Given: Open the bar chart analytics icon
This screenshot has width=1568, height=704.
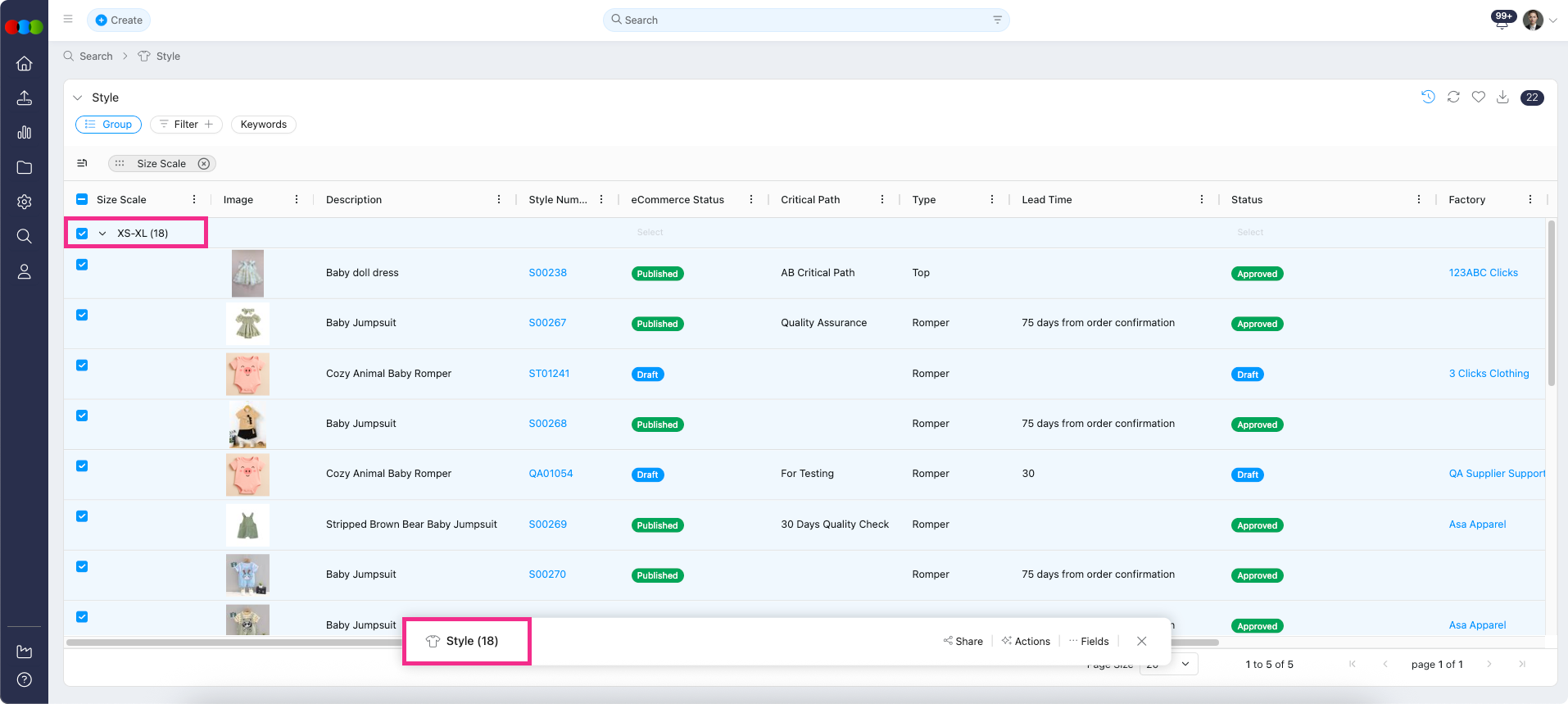Looking at the screenshot, I should coord(25,133).
